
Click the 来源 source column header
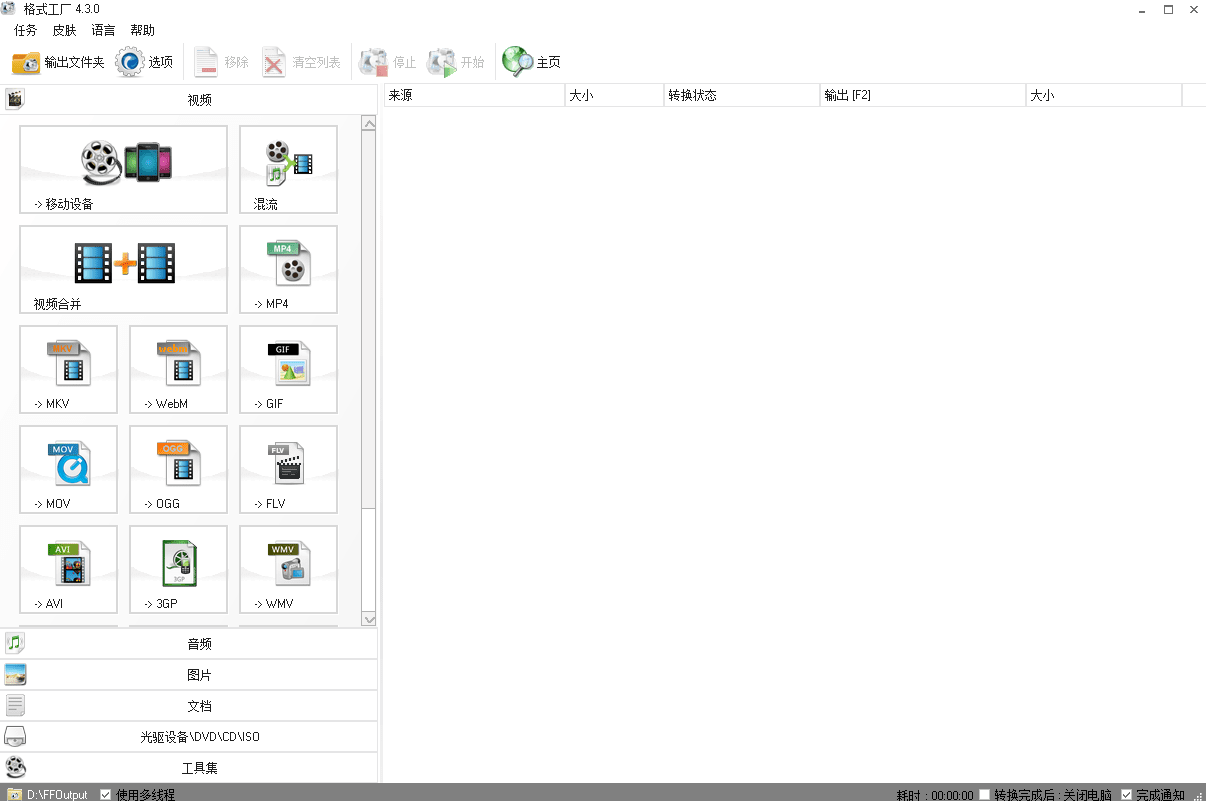pos(474,95)
